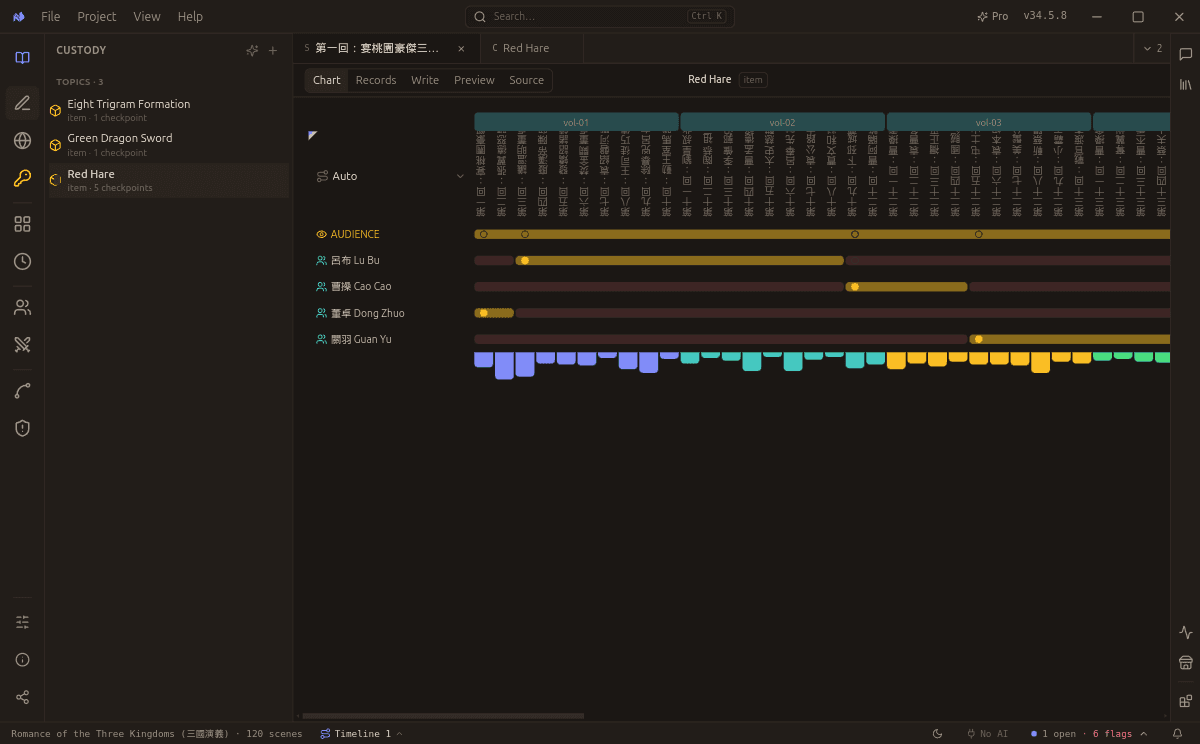1200x744 pixels.
Task: Click the checkpoint dot in Dong Zhuo row
Action: pos(484,313)
